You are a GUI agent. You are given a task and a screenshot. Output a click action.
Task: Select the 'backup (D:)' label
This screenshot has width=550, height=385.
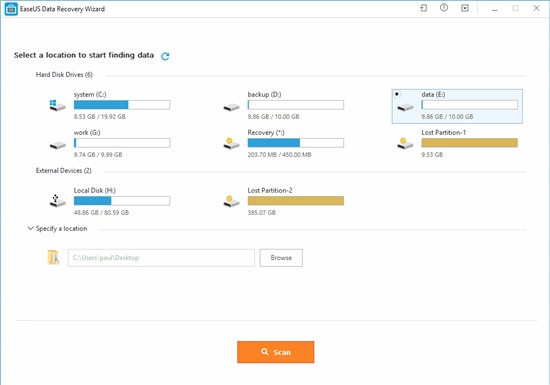[x=264, y=94]
